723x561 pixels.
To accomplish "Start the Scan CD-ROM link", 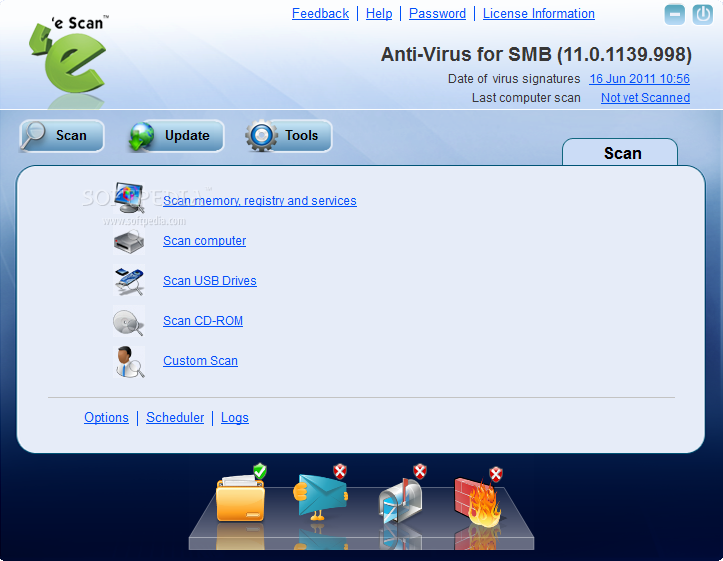I will pos(203,321).
